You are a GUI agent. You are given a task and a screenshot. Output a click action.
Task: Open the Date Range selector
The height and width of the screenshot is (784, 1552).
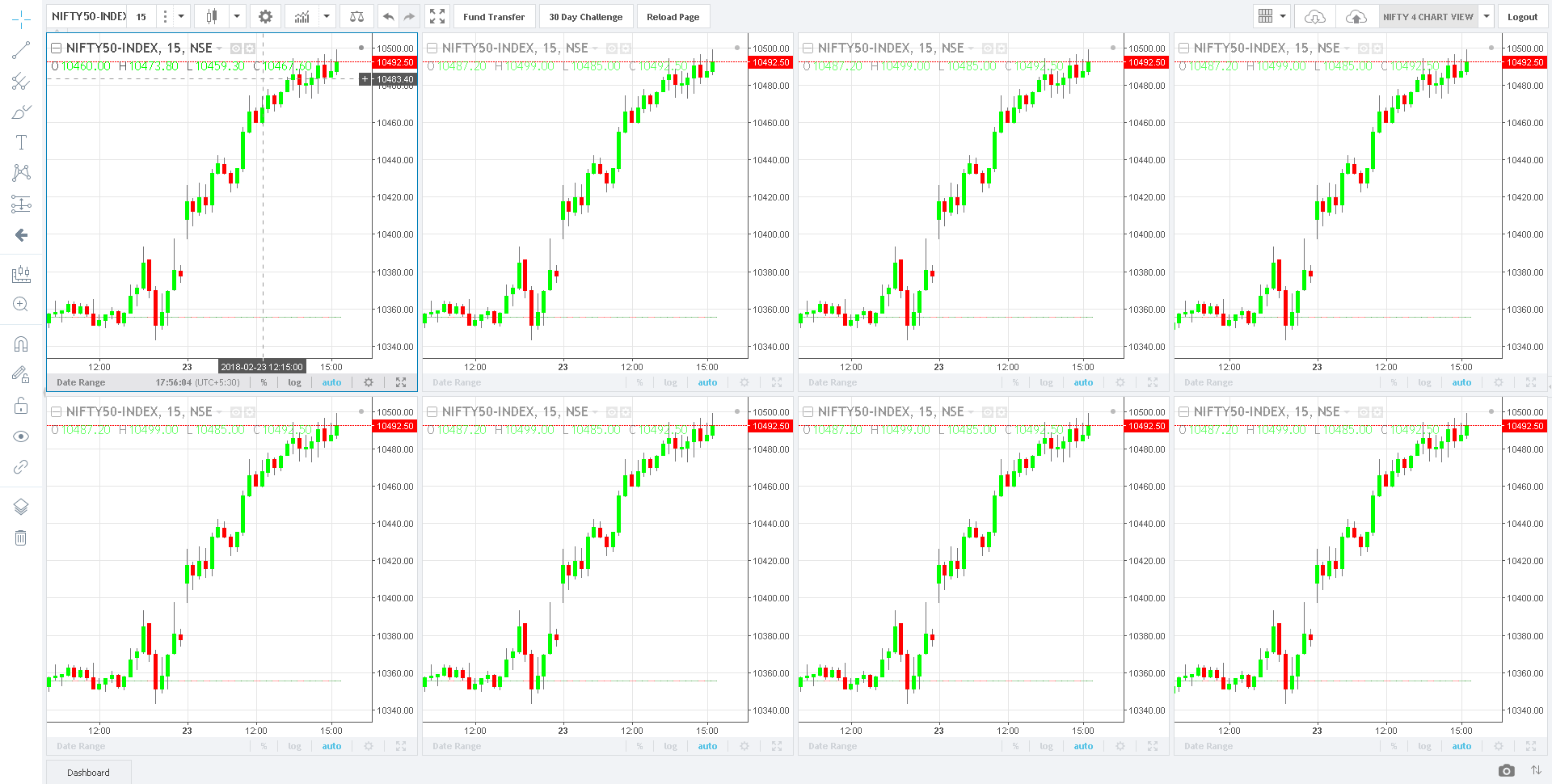click(80, 381)
